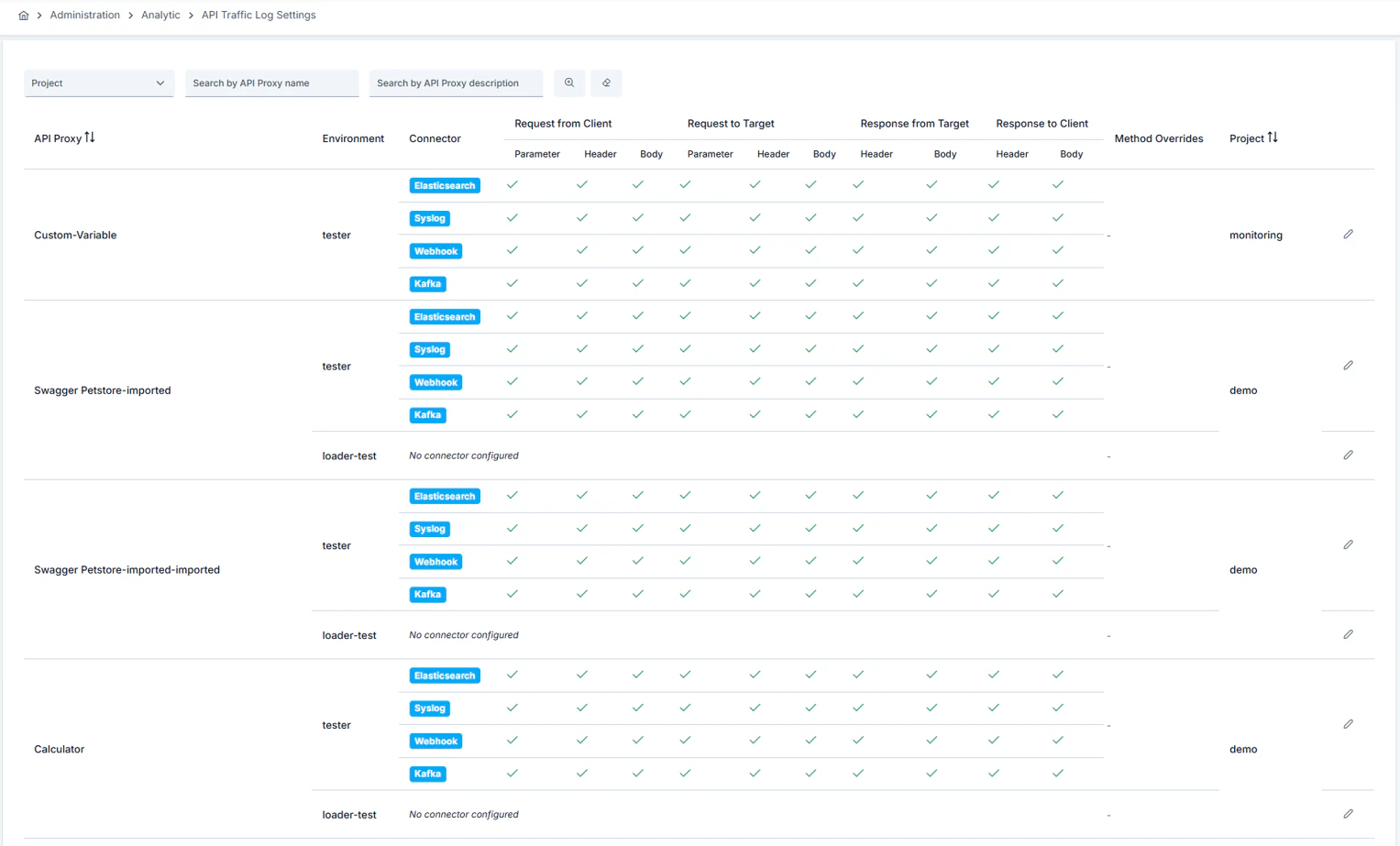Click Kafka tag under Calculator
Screen dimensions: 1400x846
click(x=427, y=775)
